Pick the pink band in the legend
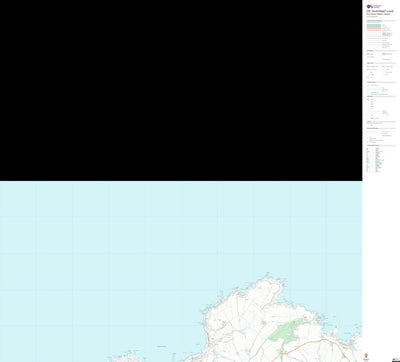 coord(373,29)
